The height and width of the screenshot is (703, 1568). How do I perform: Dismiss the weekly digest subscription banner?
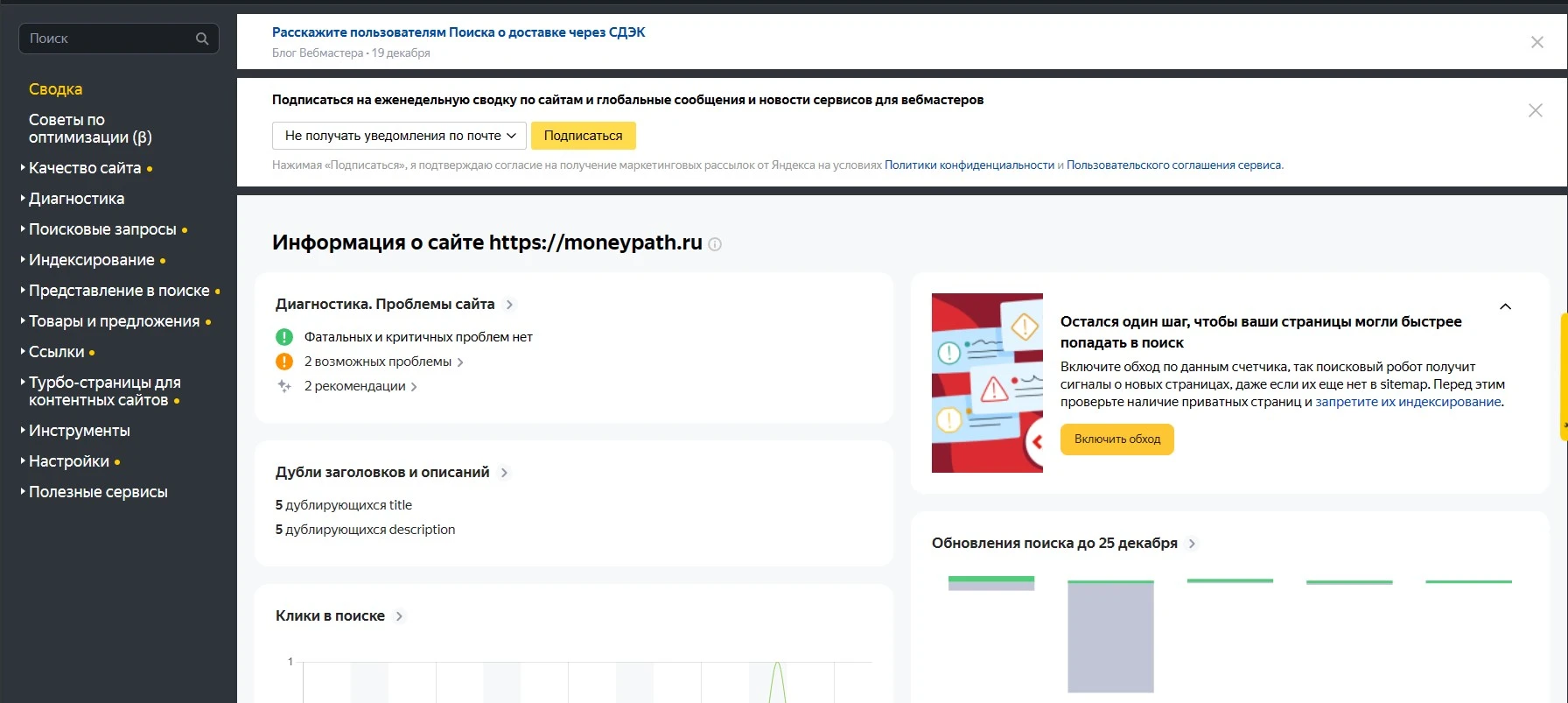click(1535, 110)
